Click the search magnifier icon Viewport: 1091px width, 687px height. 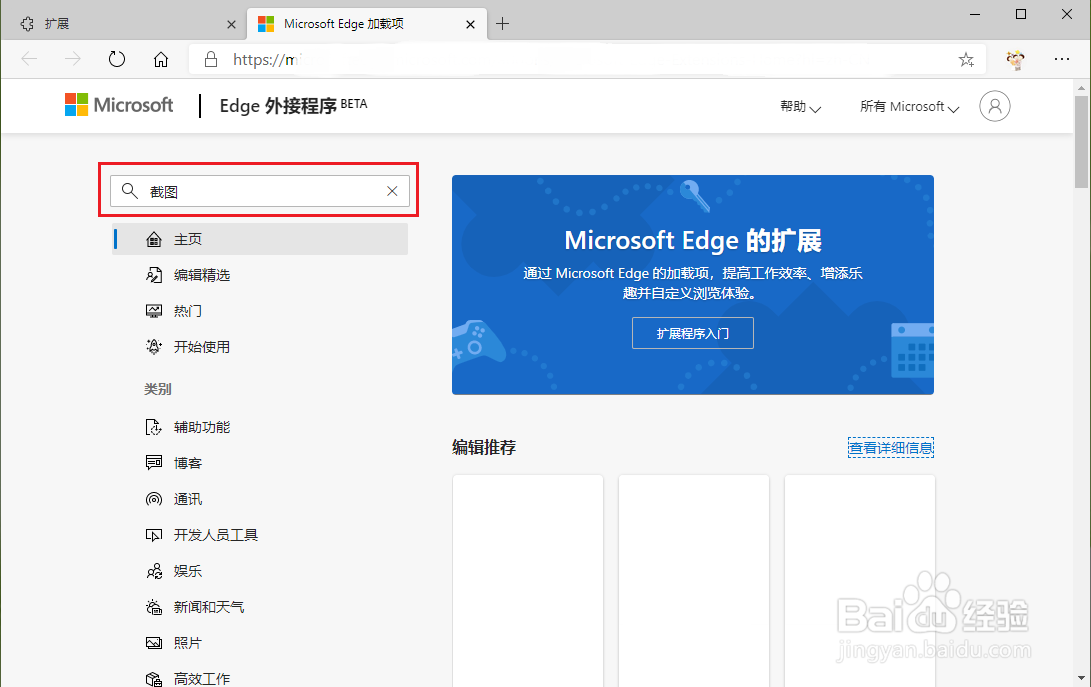[129, 191]
